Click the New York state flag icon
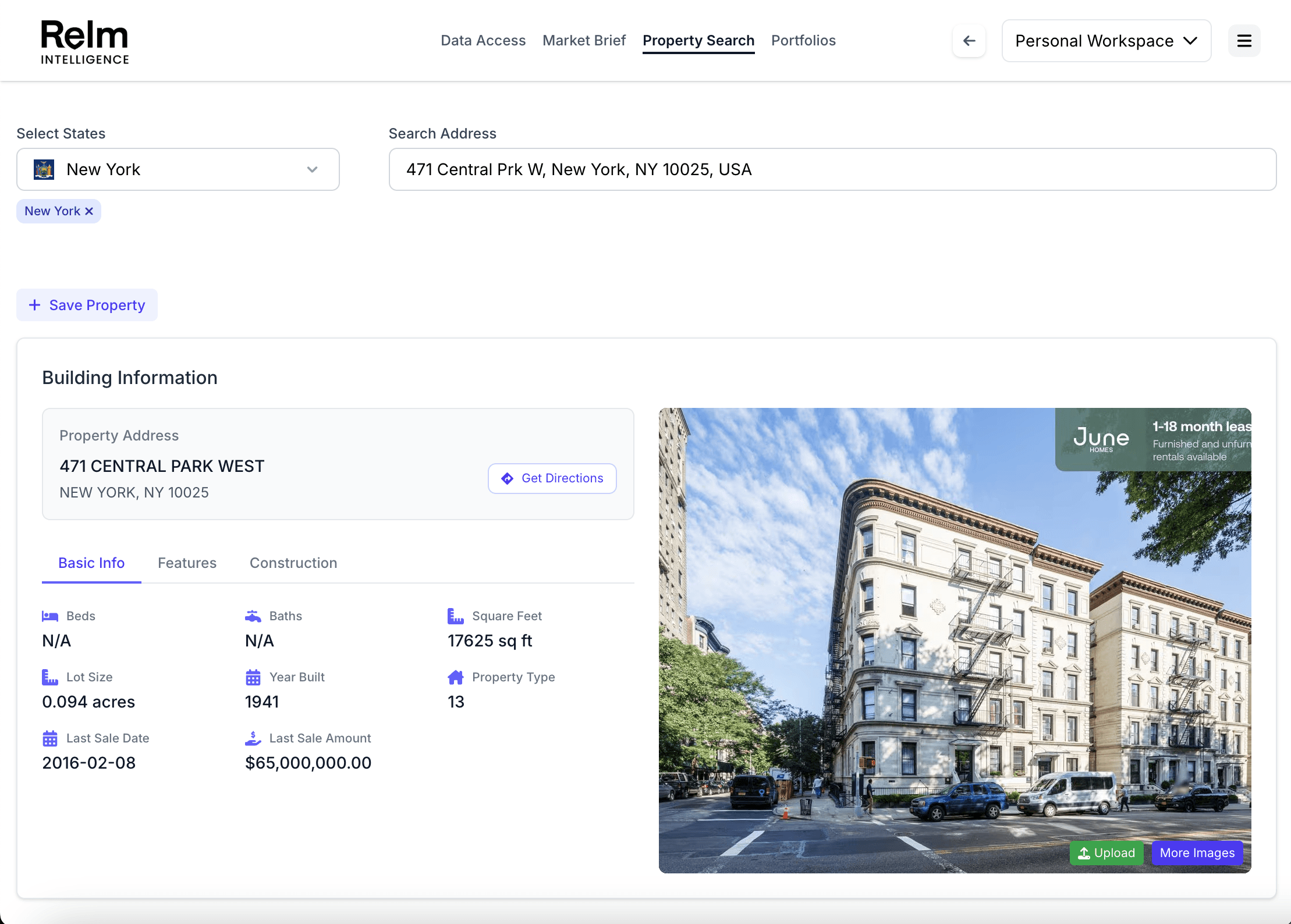 click(44, 169)
